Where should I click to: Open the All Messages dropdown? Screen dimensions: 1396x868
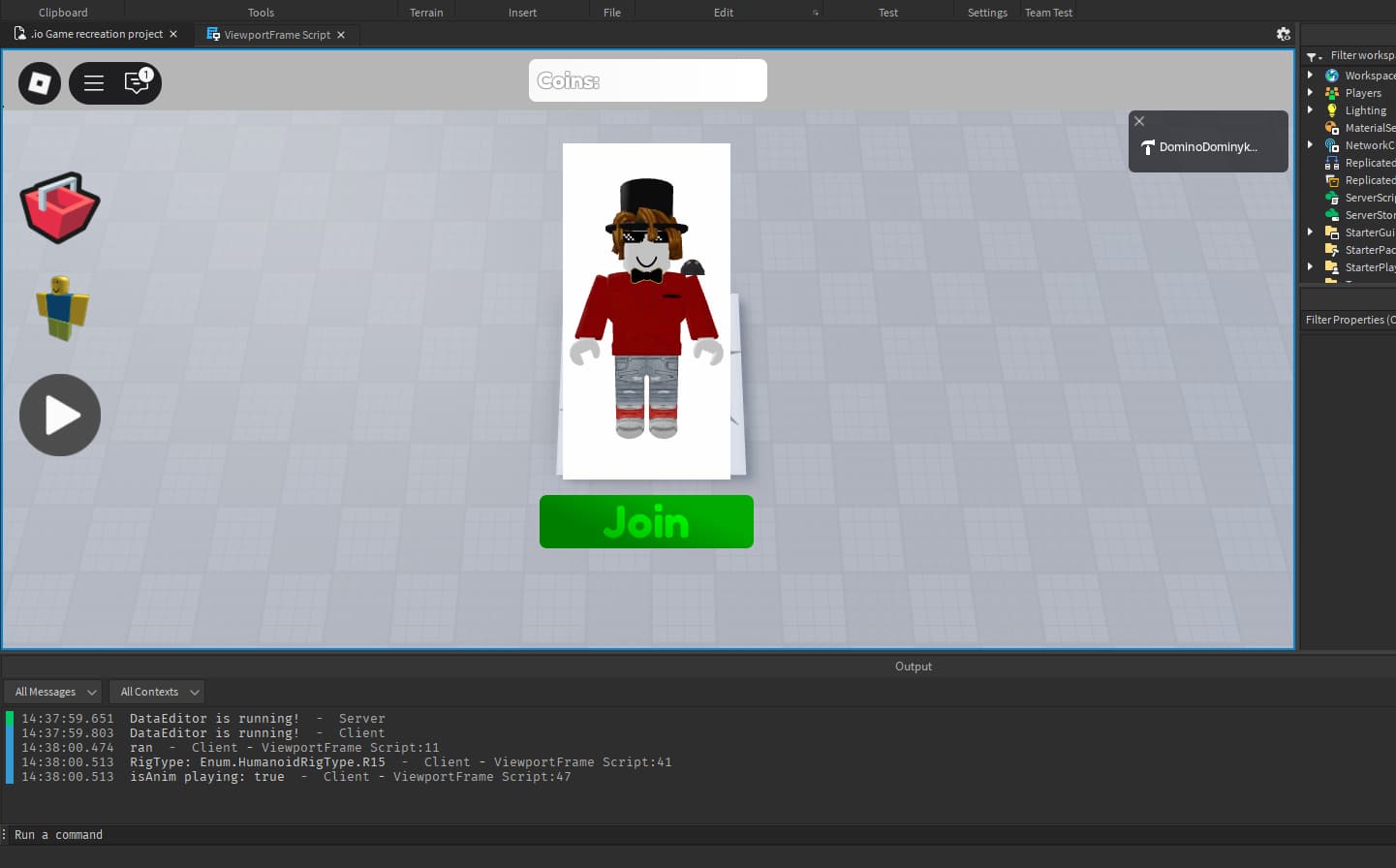tap(52, 691)
